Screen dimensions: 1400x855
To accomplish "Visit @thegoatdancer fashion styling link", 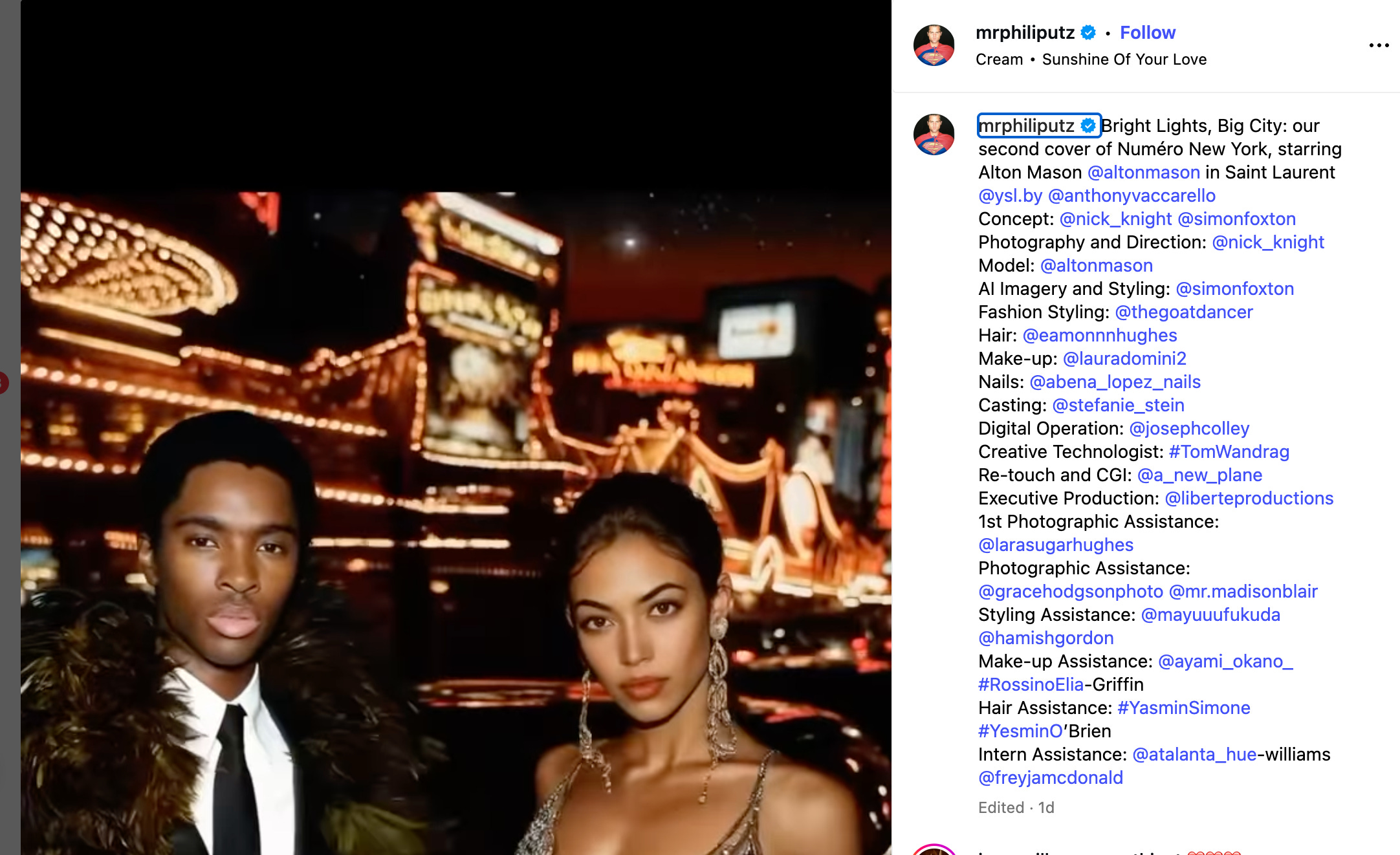I will click(x=1184, y=312).
